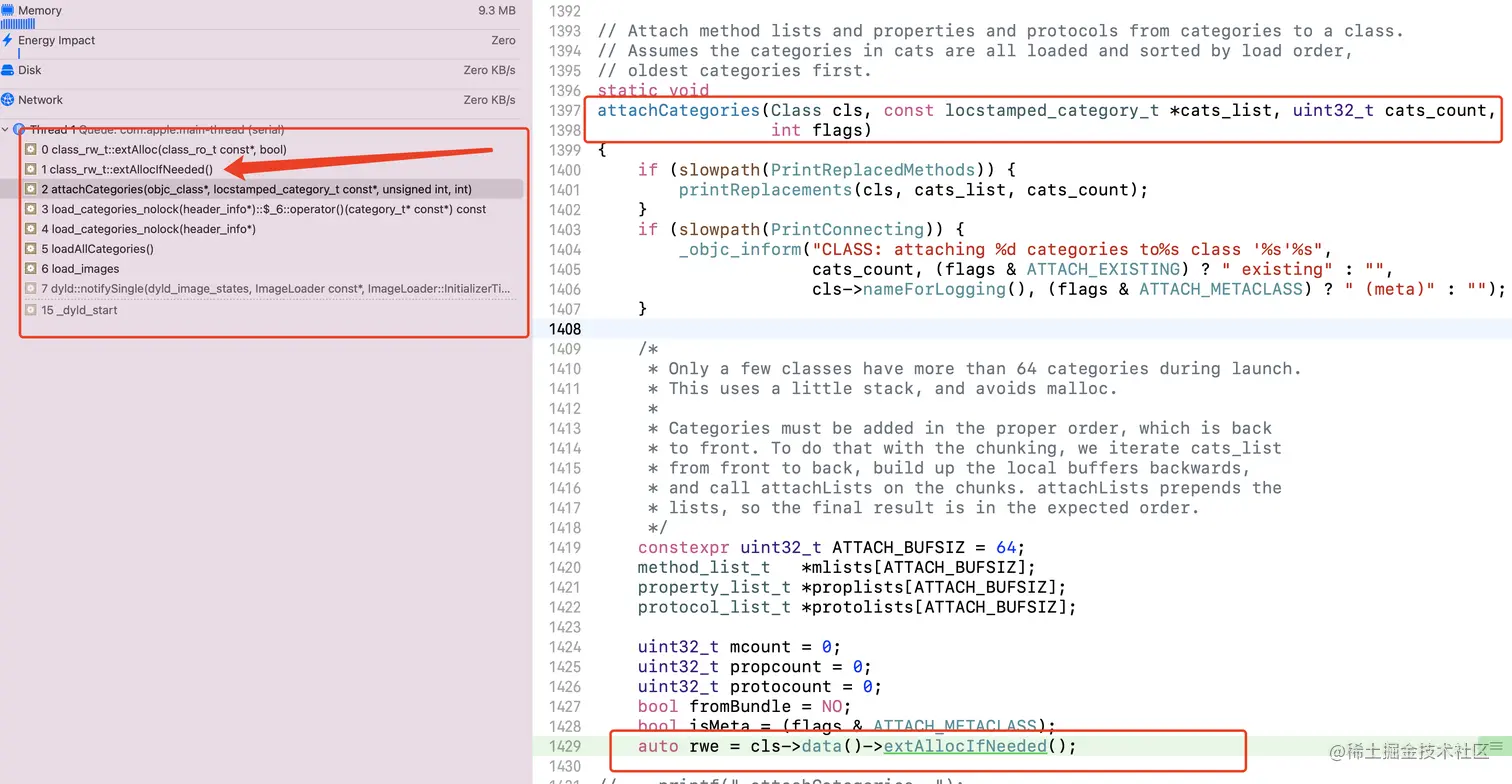Viewport: 1512px width, 784px height.
Task: Click the right-edge marker on line 1429
Action: pyautogui.click(x=1496, y=746)
